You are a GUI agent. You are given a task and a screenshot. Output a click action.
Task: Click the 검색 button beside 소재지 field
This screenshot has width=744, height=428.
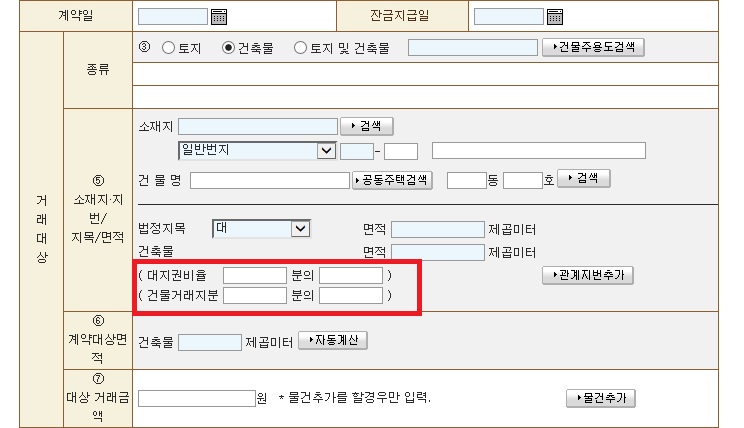tap(366, 126)
